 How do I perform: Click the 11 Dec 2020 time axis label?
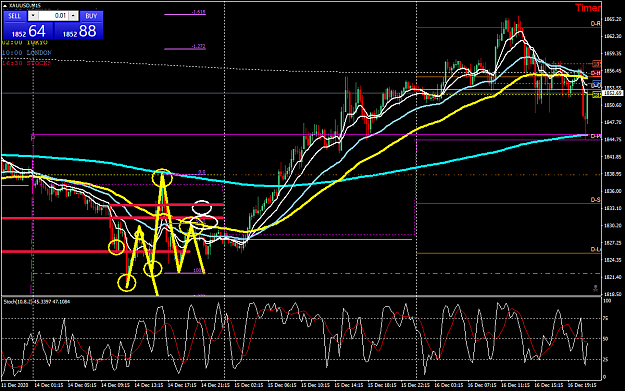point(15,385)
